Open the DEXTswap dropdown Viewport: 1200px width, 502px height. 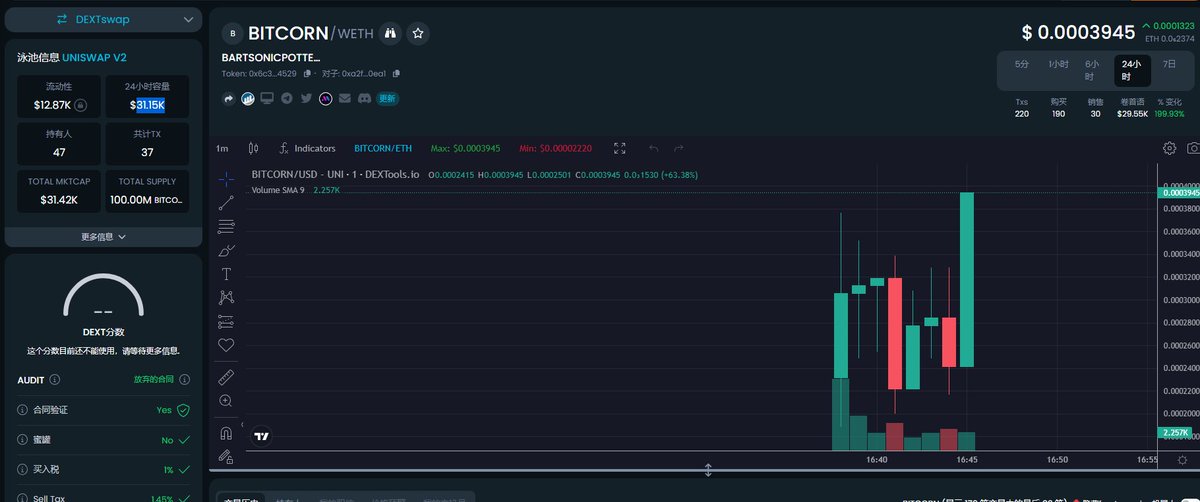(102, 19)
